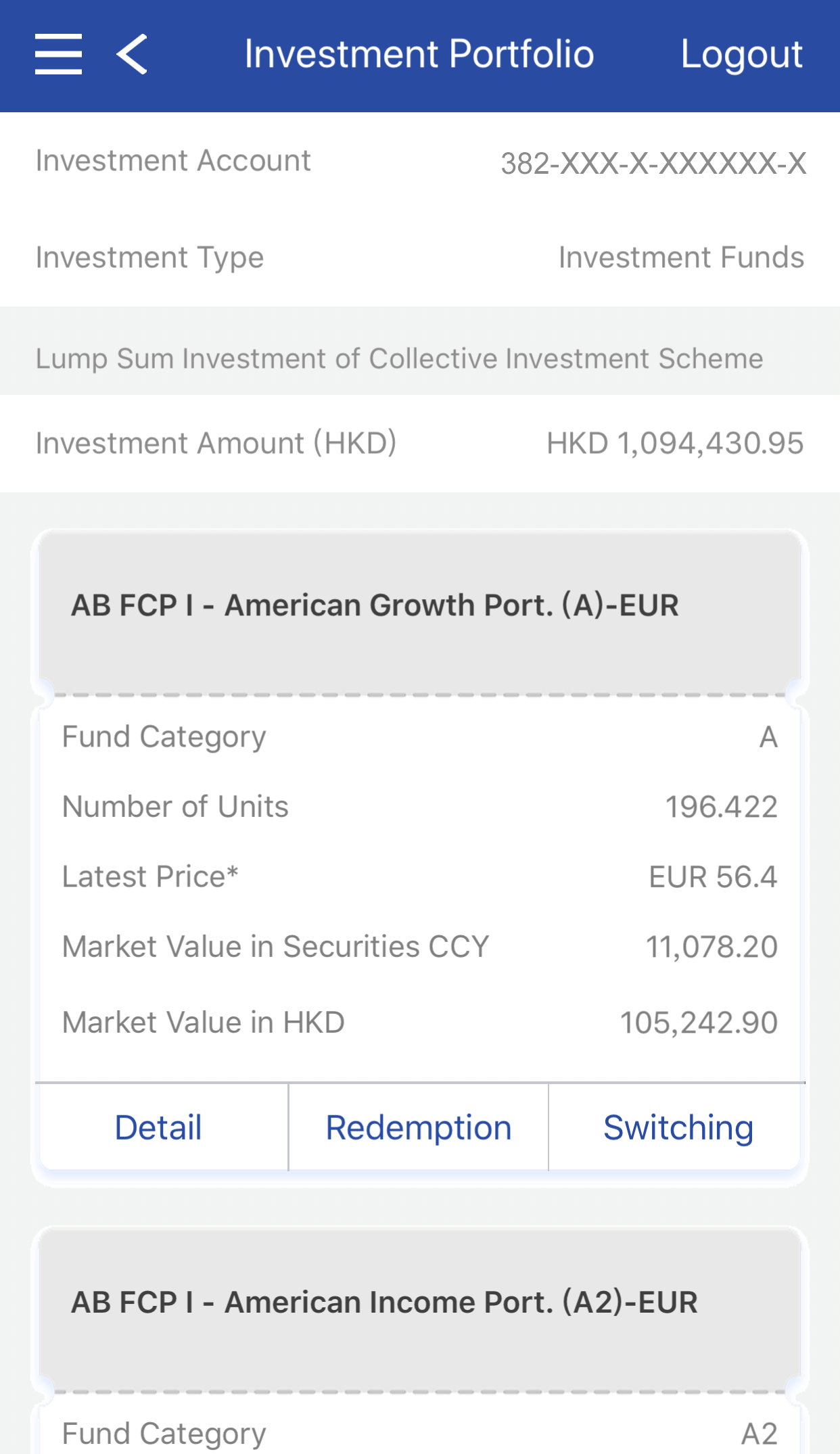Tap the back arrow icon
Screen dimensions: 840x1454
coord(132,54)
